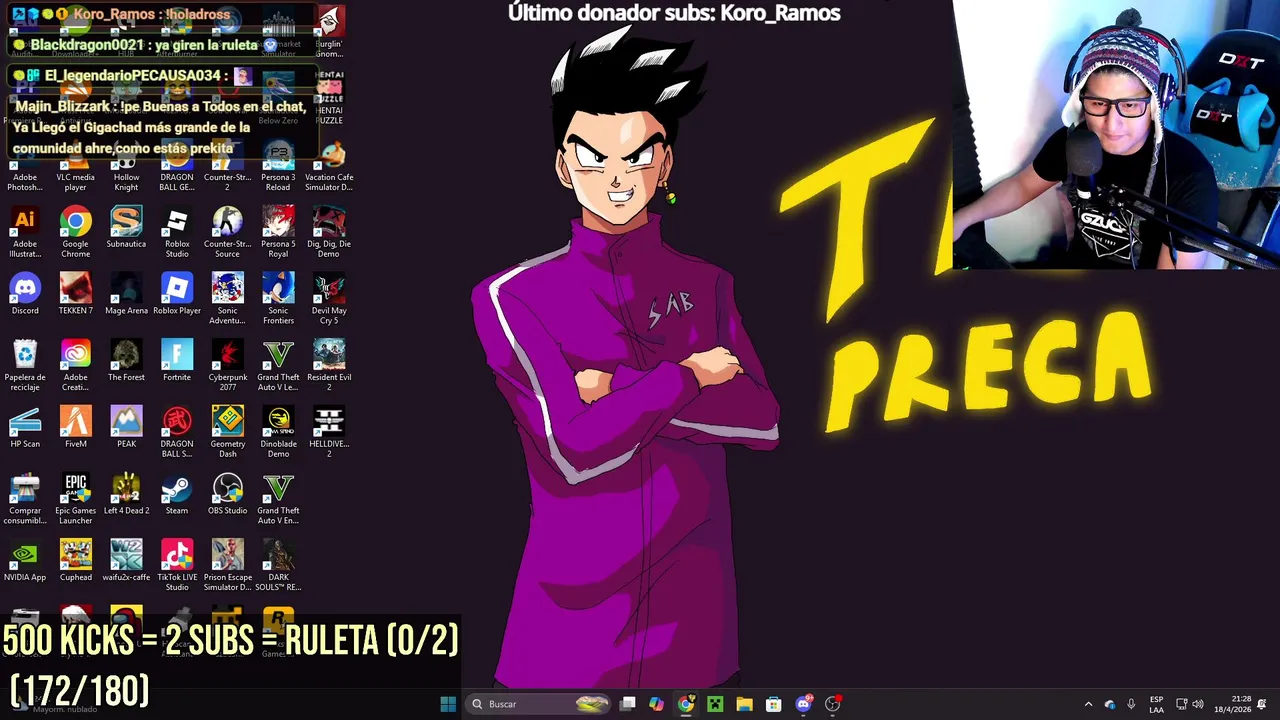This screenshot has width=1280, height=720.
Task: Select the TEKKEN 7 desktop icon
Action: 75,294
